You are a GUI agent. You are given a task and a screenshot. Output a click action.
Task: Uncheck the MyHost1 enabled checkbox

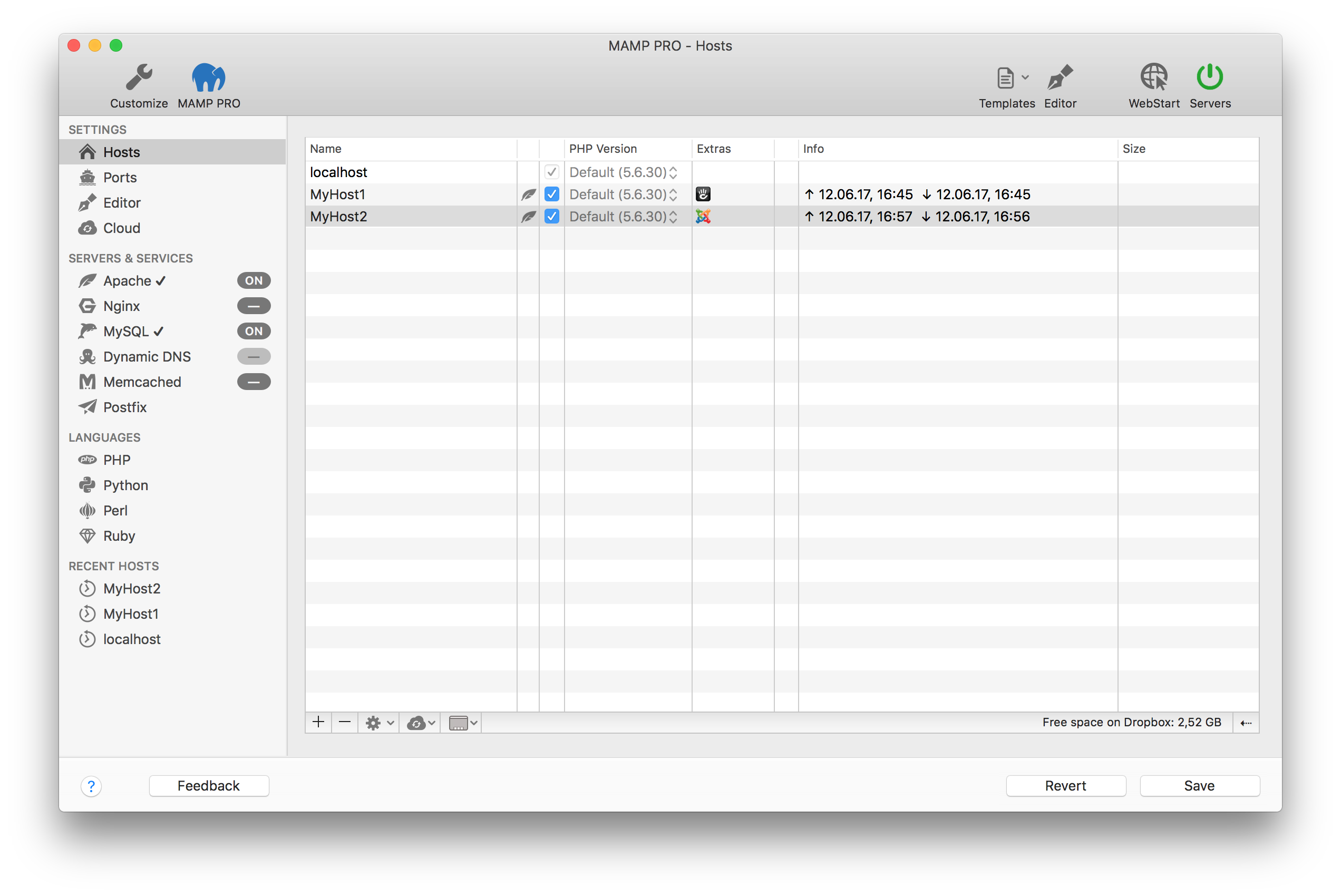(x=551, y=194)
